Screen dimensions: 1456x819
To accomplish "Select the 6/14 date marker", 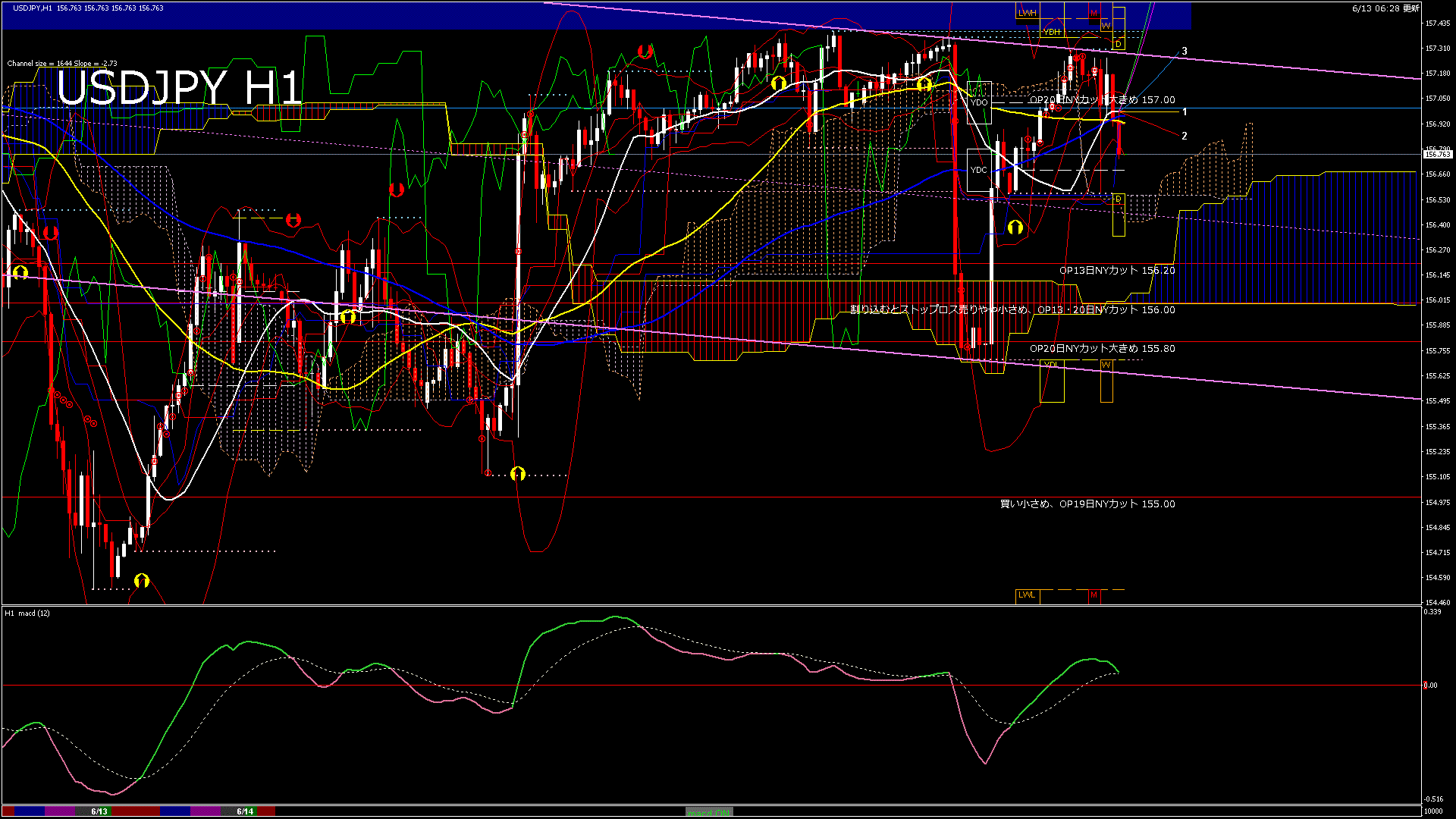I will 245,811.
